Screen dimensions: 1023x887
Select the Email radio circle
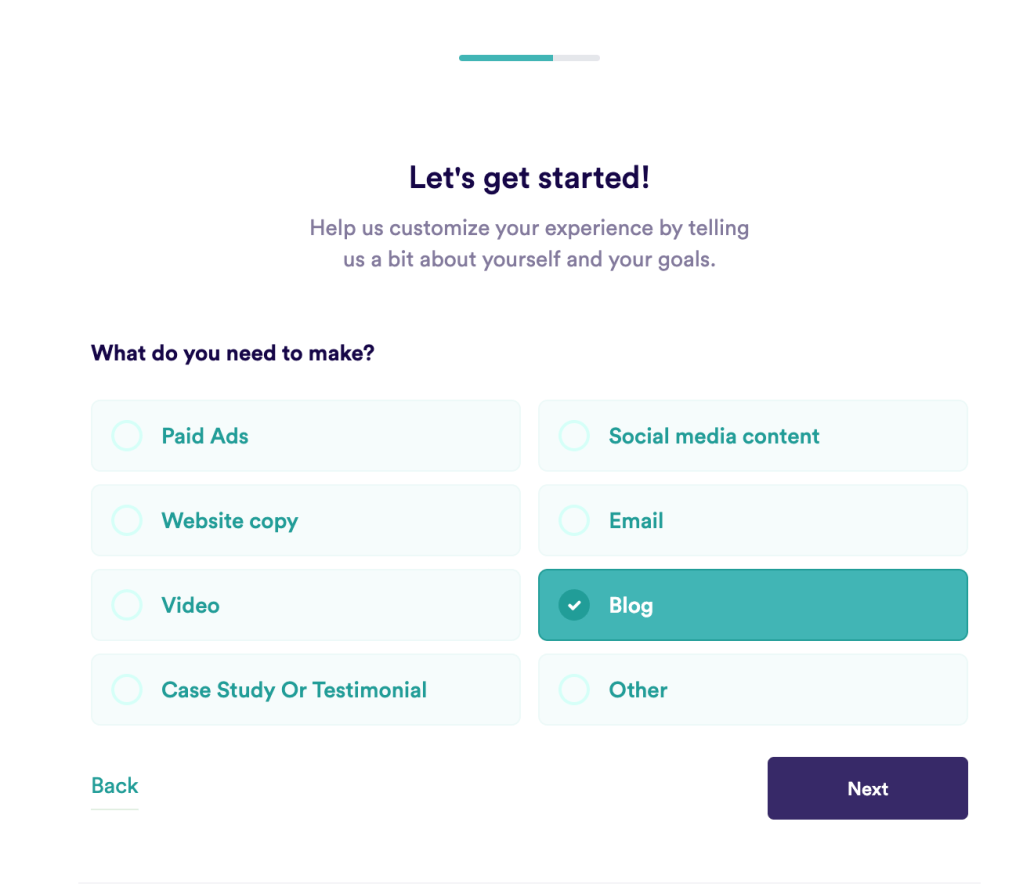point(574,521)
